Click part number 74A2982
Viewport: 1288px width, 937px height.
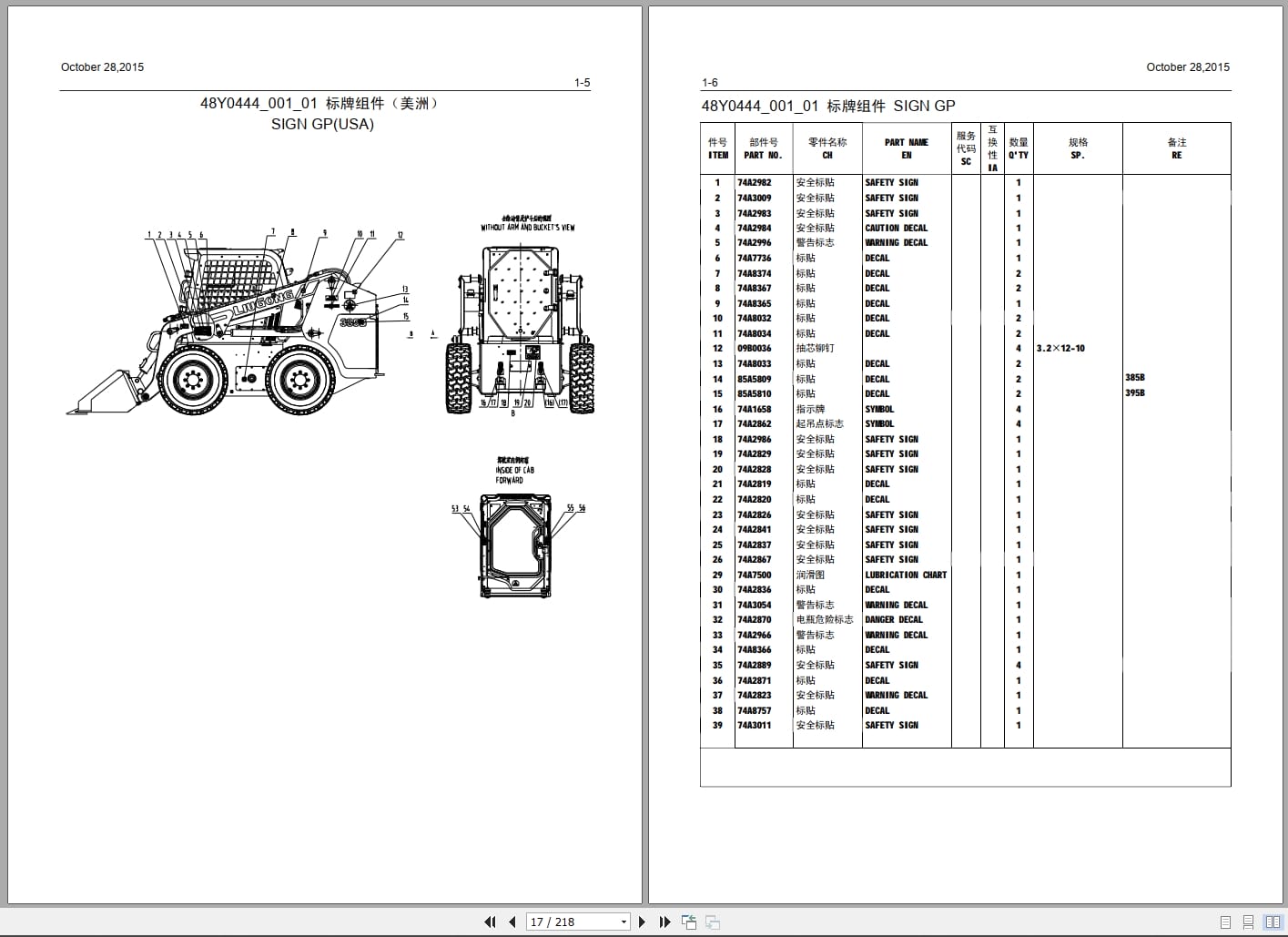(x=754, y=183)
